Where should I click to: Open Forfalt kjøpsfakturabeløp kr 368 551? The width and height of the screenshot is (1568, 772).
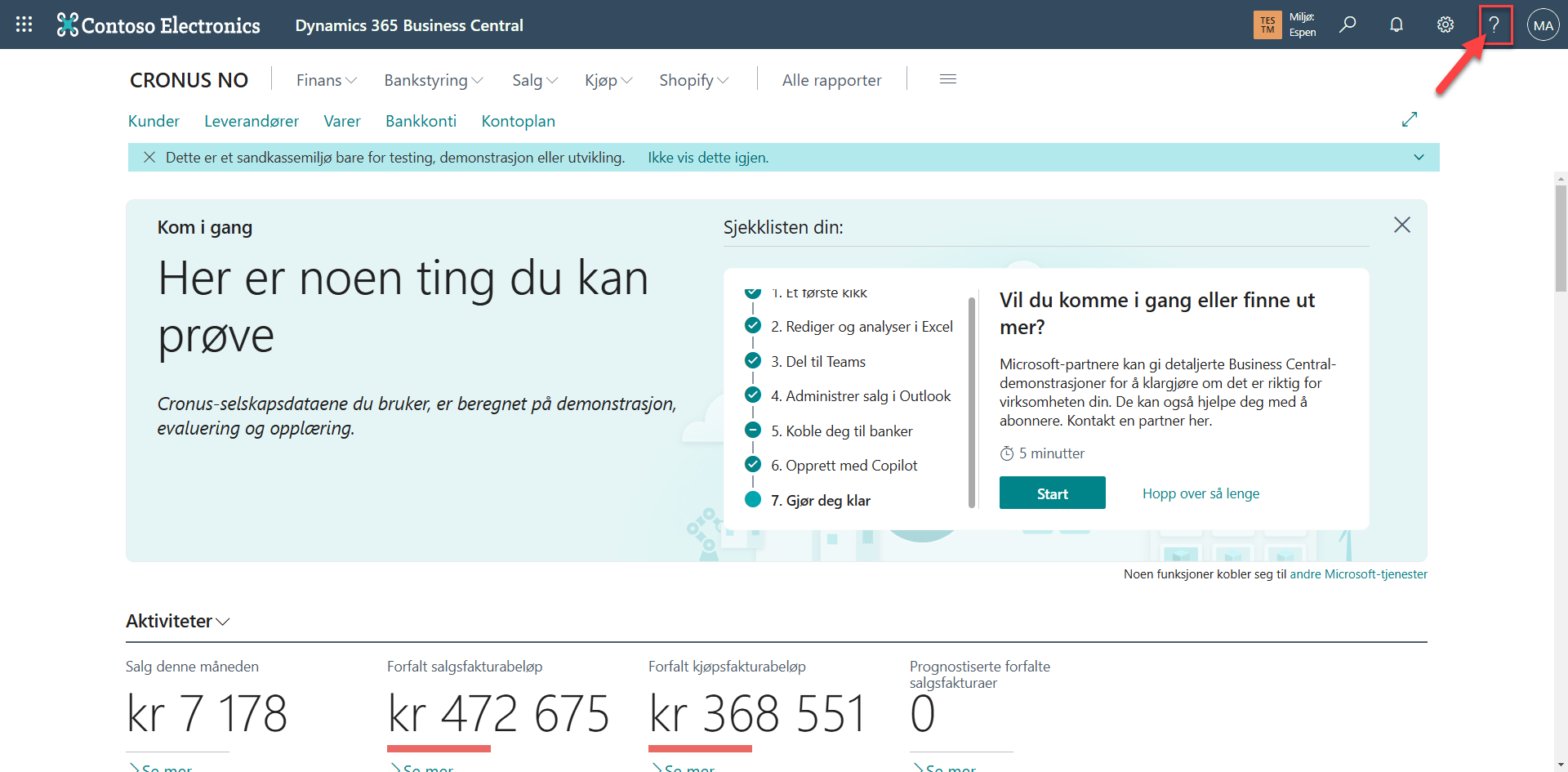coord(757,713)
